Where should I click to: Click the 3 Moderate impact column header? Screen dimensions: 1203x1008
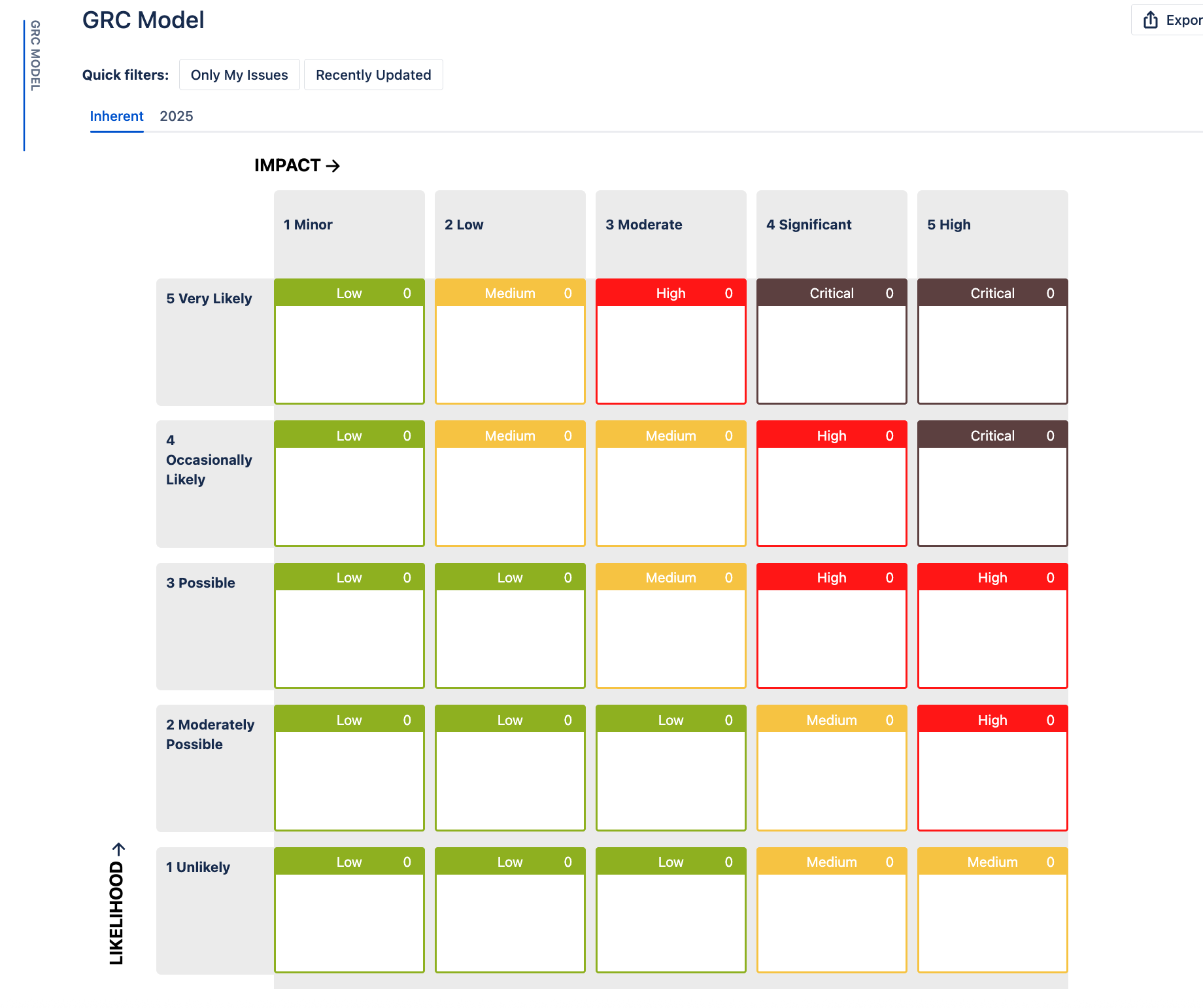671,234
